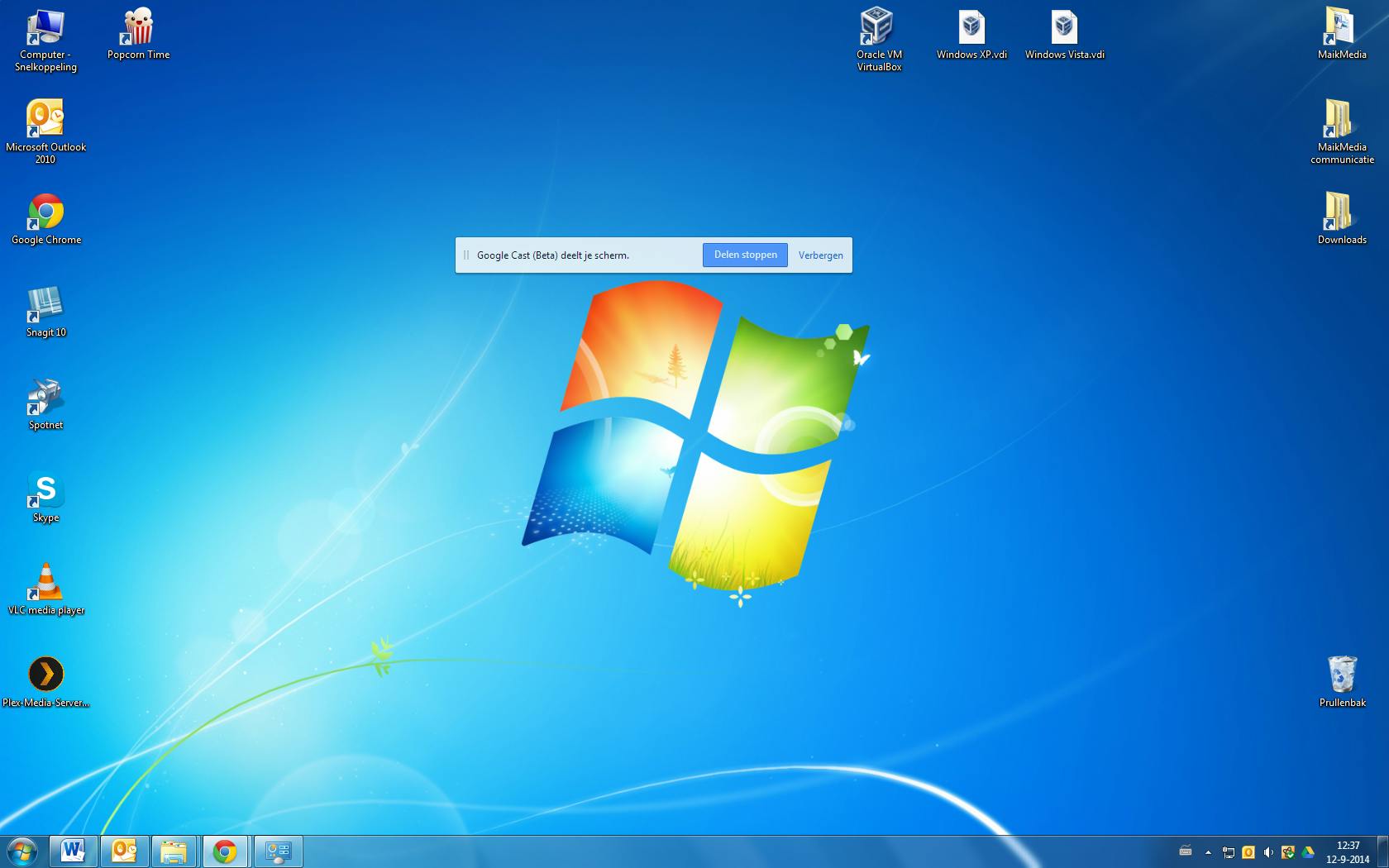Show hidden system tray icons arrow

click(1208, 852)
